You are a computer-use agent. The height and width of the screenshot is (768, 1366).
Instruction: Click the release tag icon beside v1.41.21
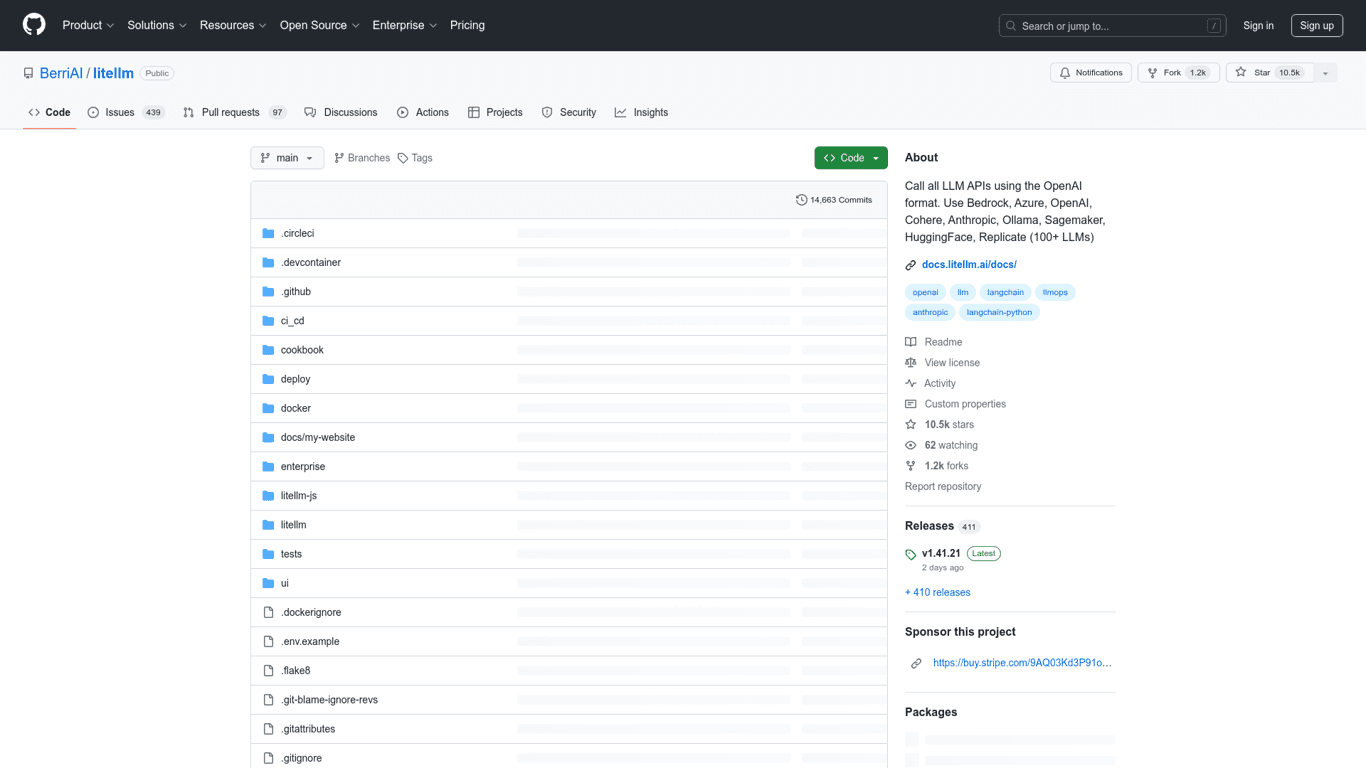click(x=910, y=554)
